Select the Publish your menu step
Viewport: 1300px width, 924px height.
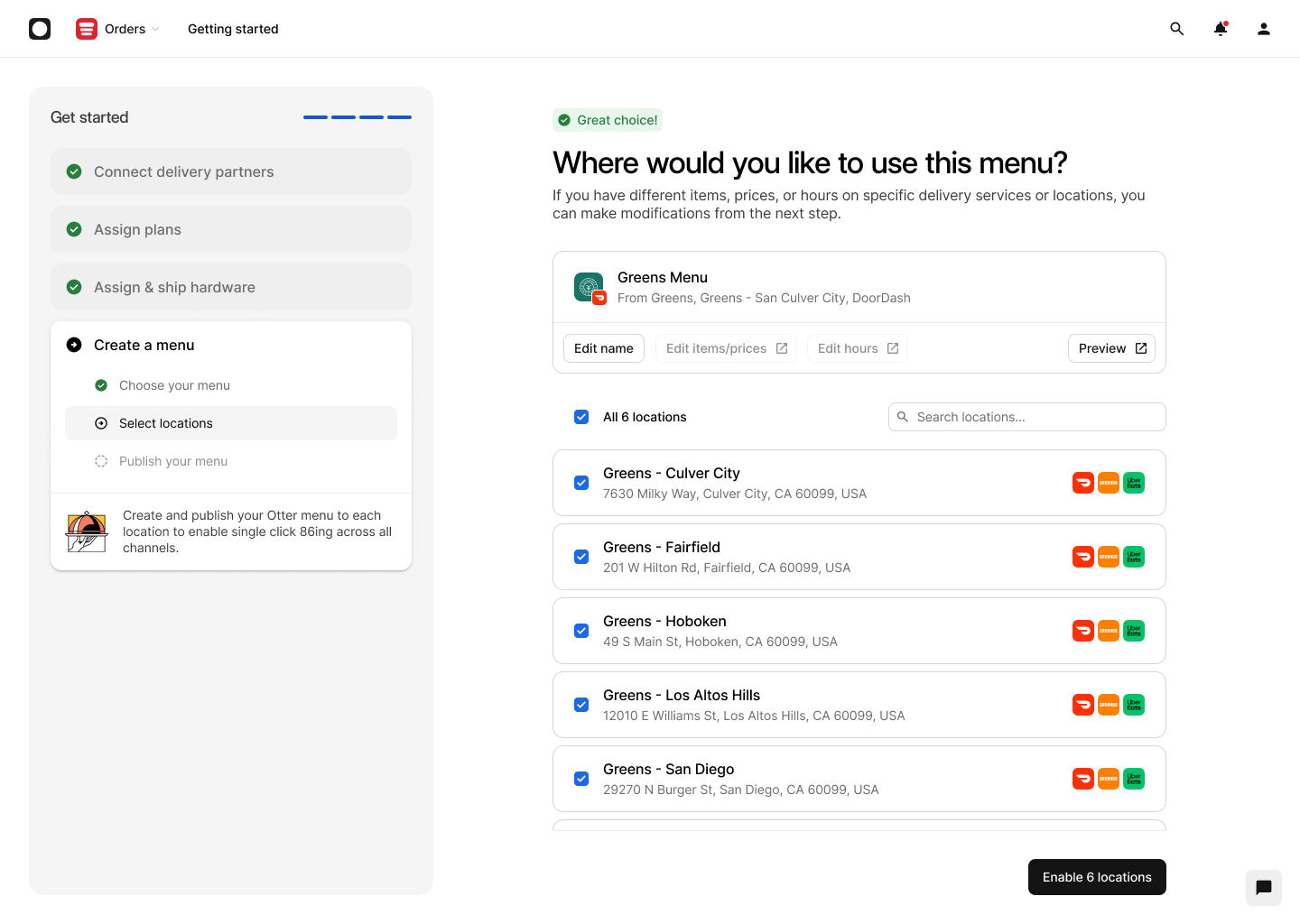tap(173, 461)
